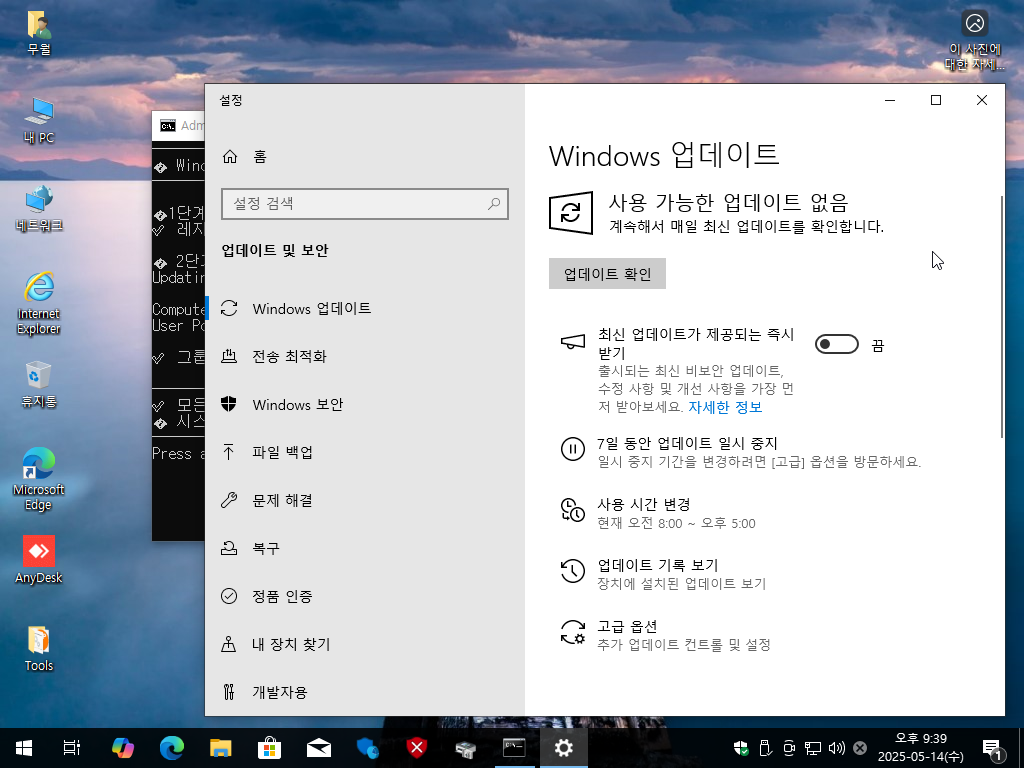Open 정품 인증 settings page
This screenshot has height=768, width=1024.
pos(364,596)
